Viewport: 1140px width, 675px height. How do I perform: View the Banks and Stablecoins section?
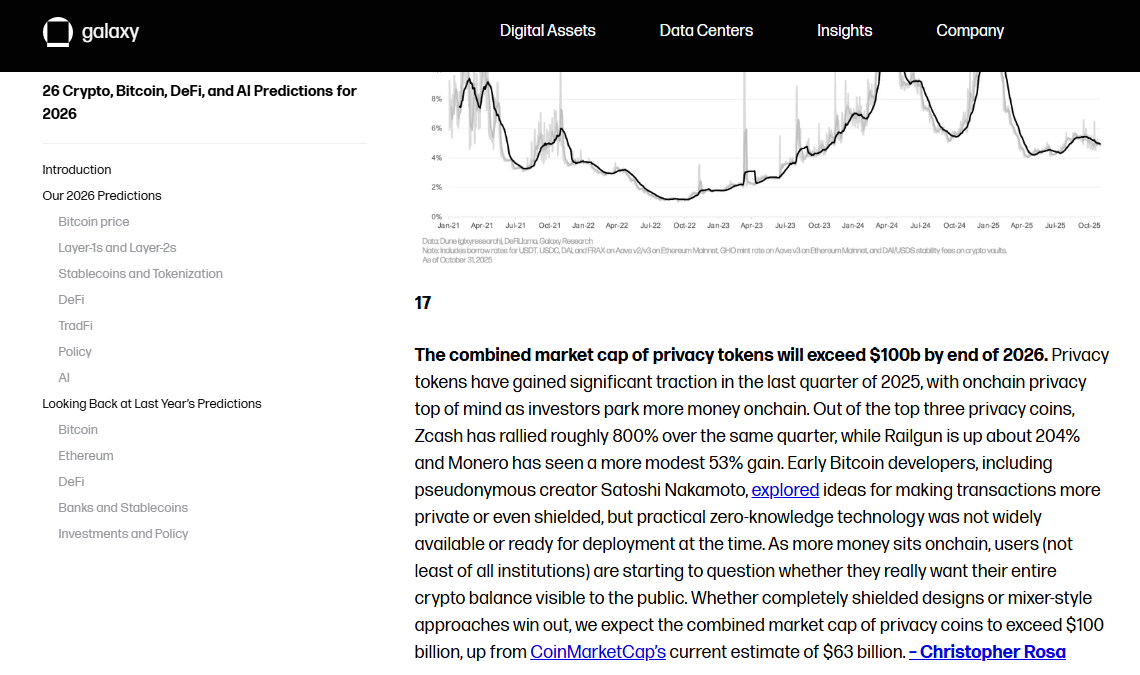pos(122,507)
